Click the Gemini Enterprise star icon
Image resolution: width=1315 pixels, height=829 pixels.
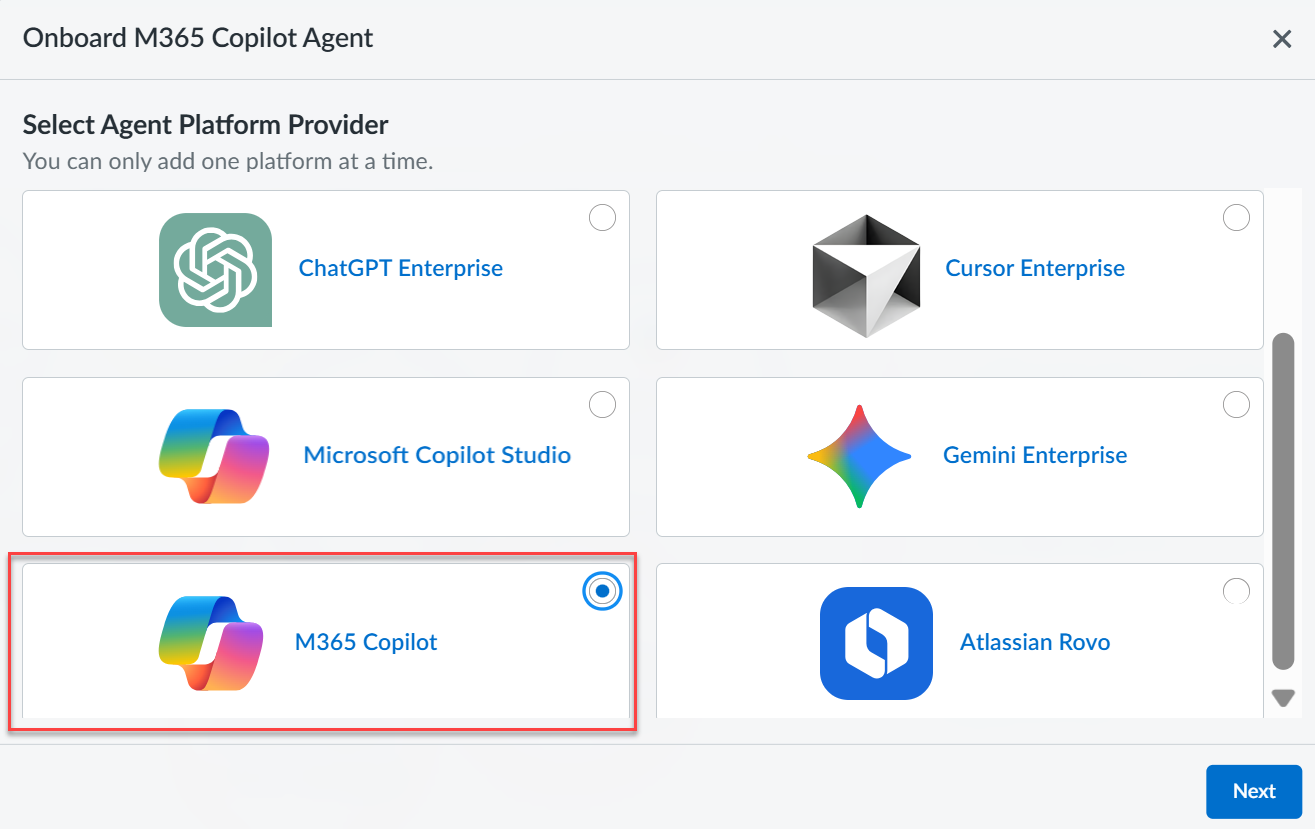coord(859,456)
